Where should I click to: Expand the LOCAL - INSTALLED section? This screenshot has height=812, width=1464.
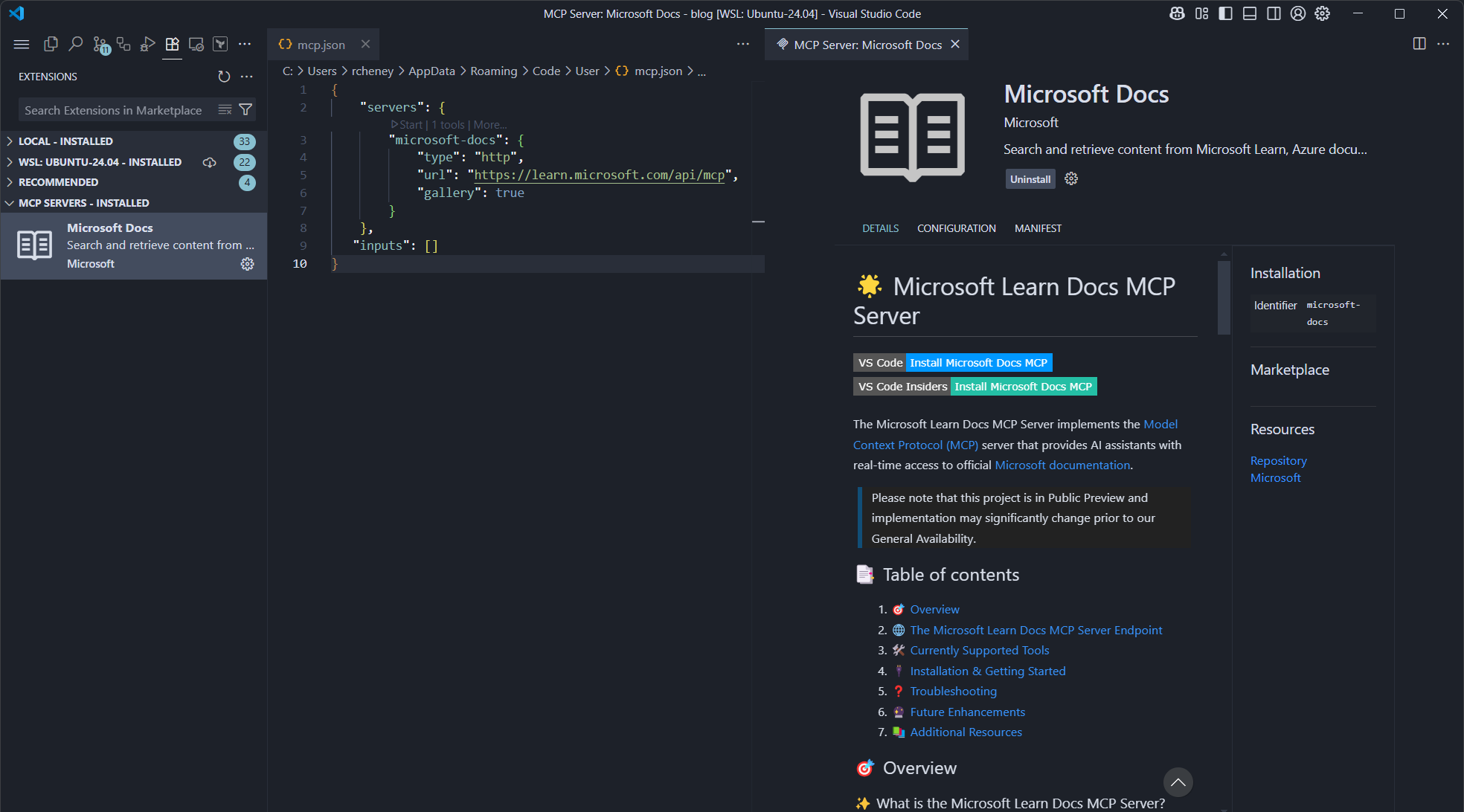[x=67, y=141]
